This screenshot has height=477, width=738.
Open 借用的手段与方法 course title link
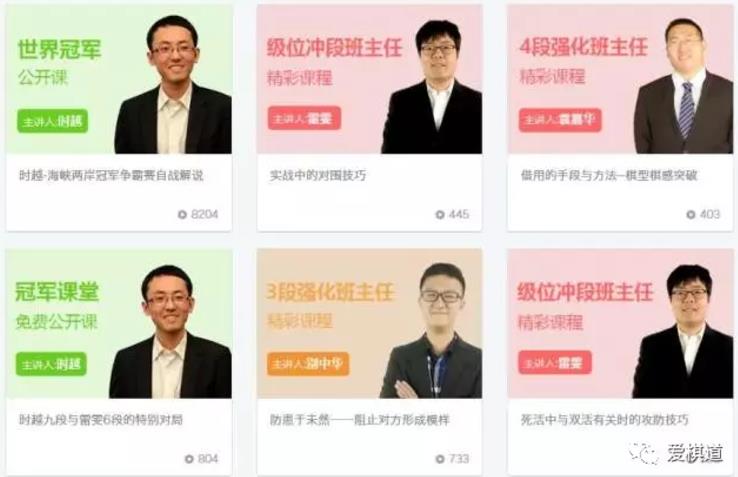tap(609, 176)
